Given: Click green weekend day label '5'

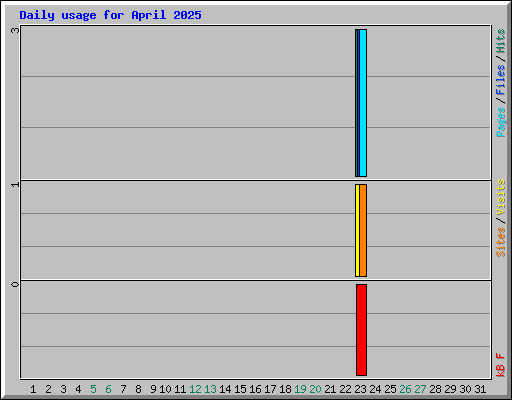Looking at the screenshot, I should pyautogui.click(x=93, y=389).
